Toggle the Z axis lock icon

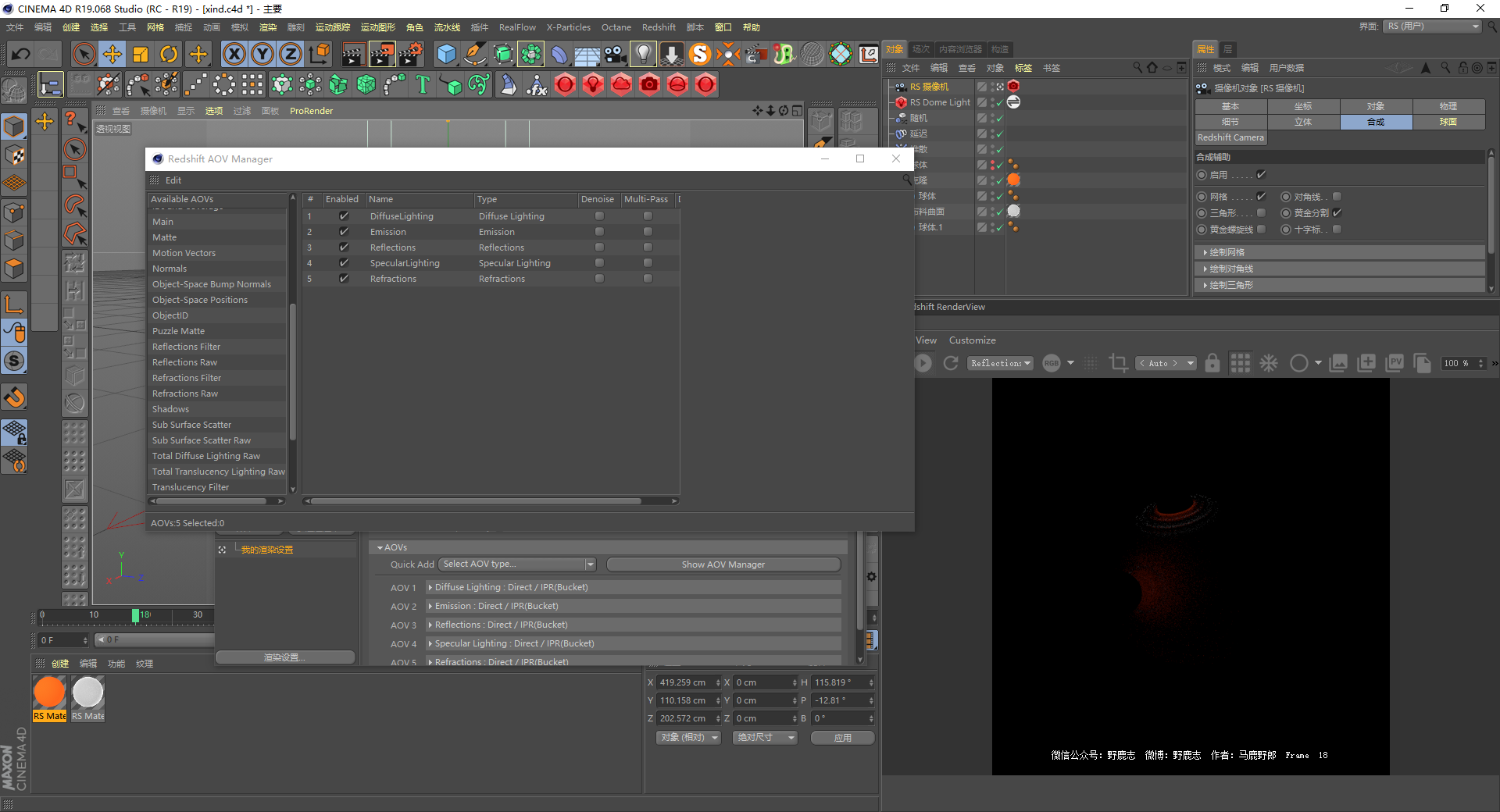tap(290, 54)
